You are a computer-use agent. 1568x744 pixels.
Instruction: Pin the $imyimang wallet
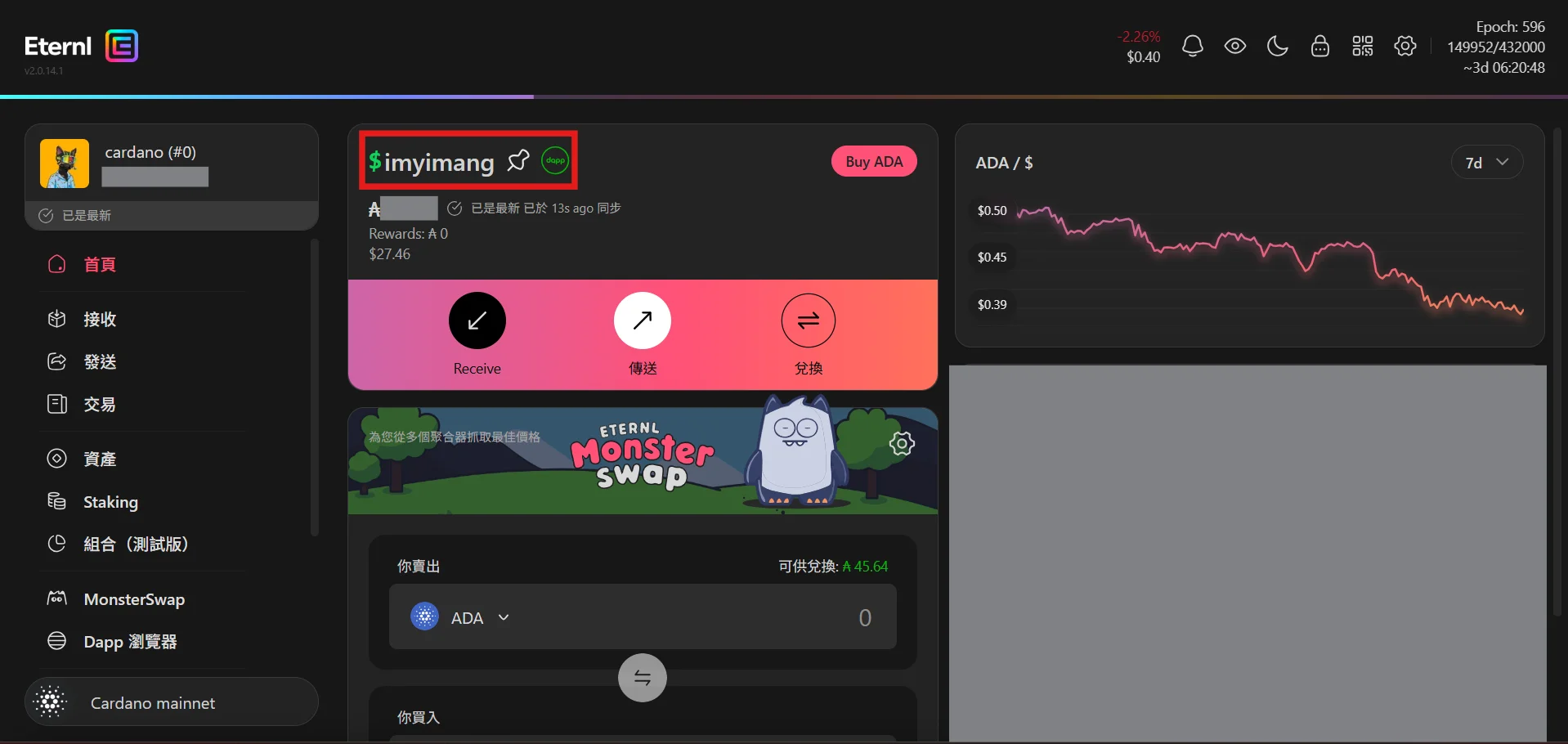(518, 161)
